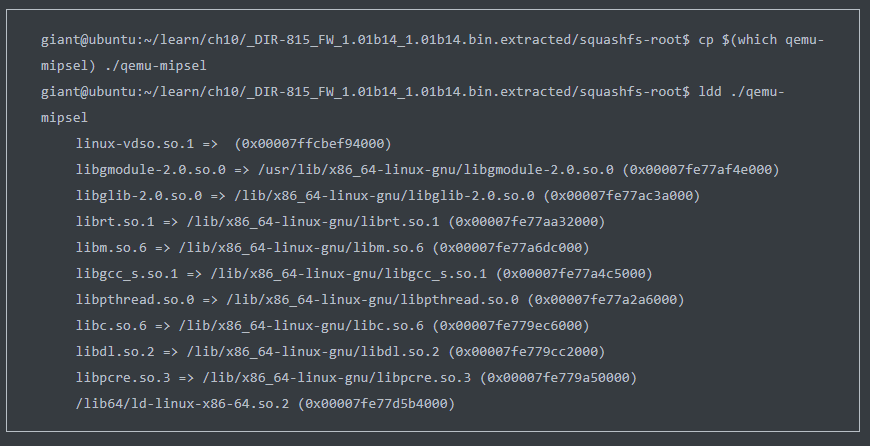Click the libpcre.so.3 library line
This screenshot has width=870, height=446.
click(x=356, y=378)
